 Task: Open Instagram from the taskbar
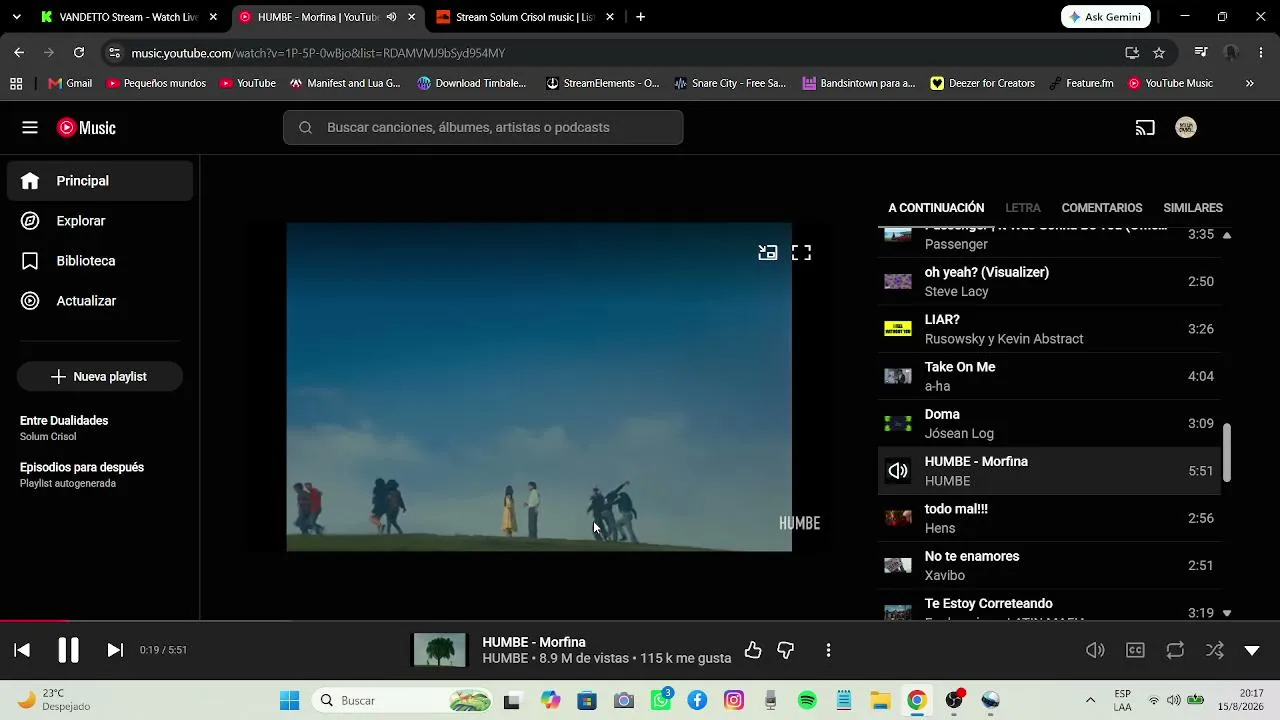pyautogui.click(x=734, y=700)
